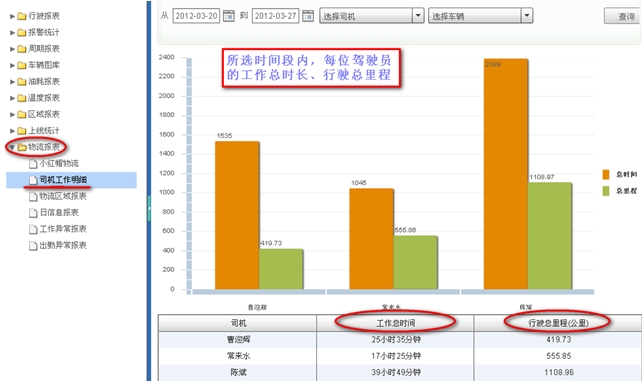Click the 查询 query button
This screenshot has height=382, width=644.
[x=623, y=16]
